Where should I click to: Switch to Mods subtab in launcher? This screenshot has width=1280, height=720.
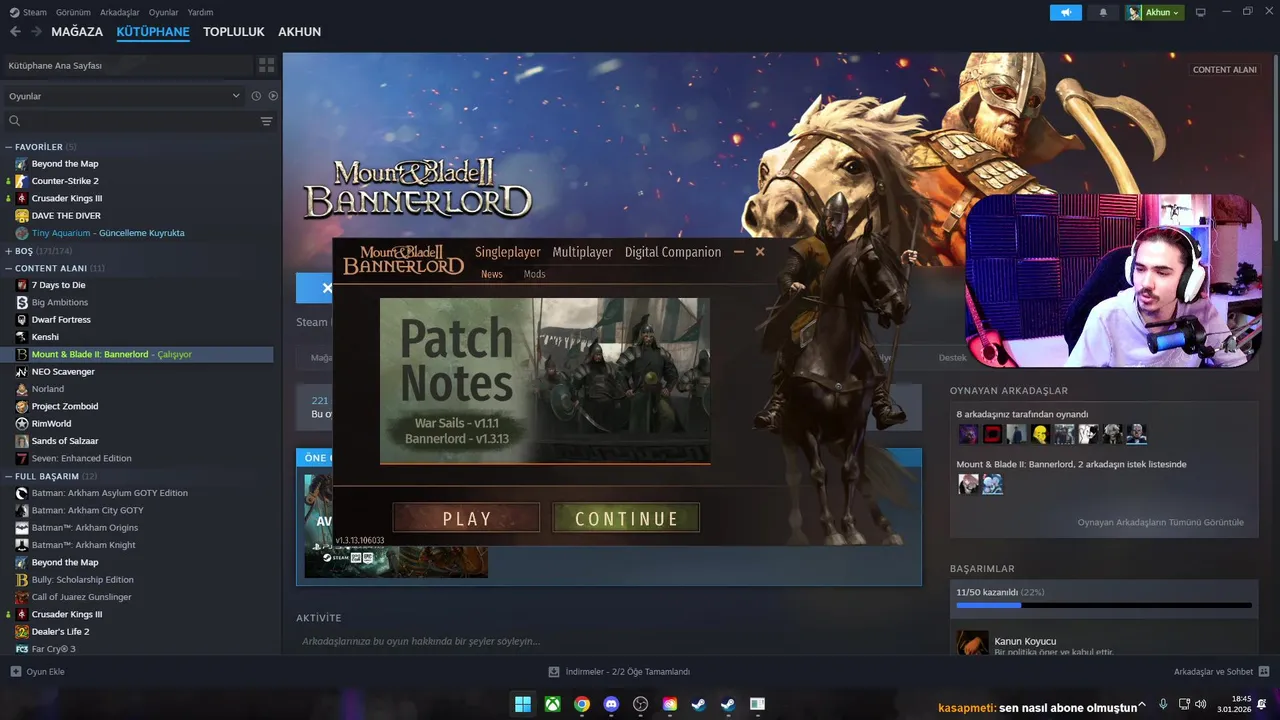pos(535,274)
